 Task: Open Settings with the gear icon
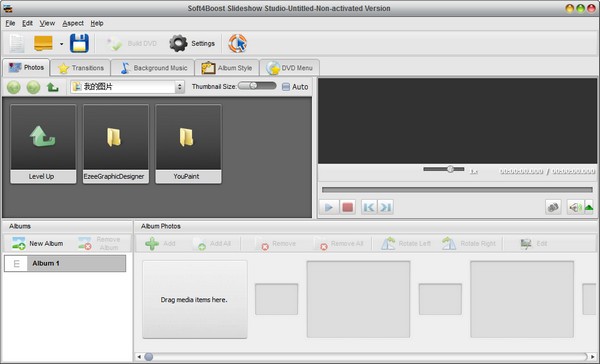coord(192,44)
